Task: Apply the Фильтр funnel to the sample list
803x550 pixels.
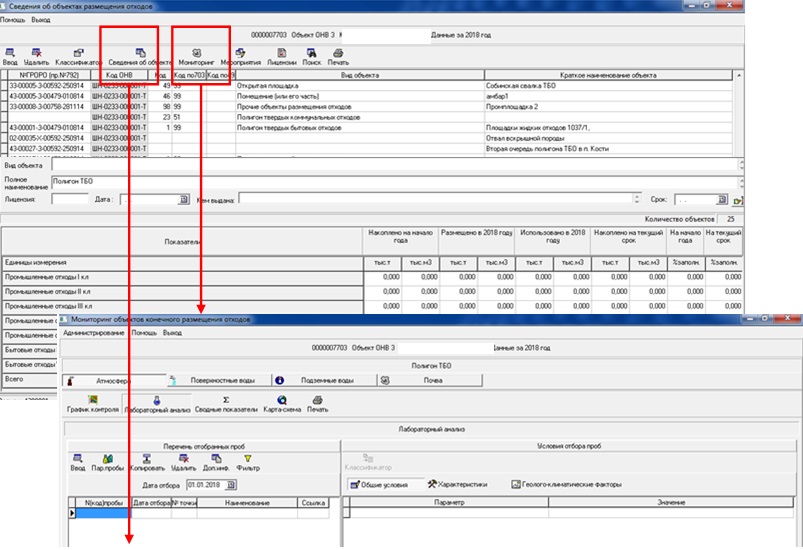Action: [248, 461]
